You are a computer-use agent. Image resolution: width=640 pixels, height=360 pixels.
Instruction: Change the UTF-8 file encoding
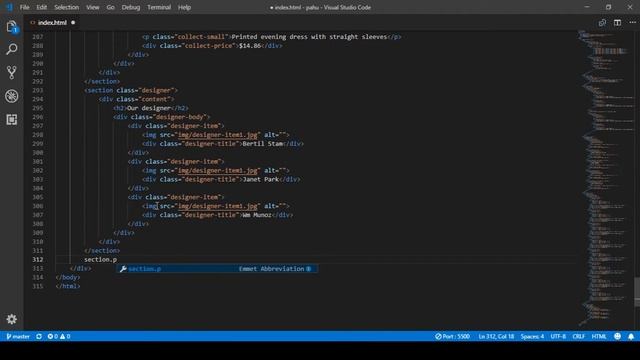coord(558,336)
